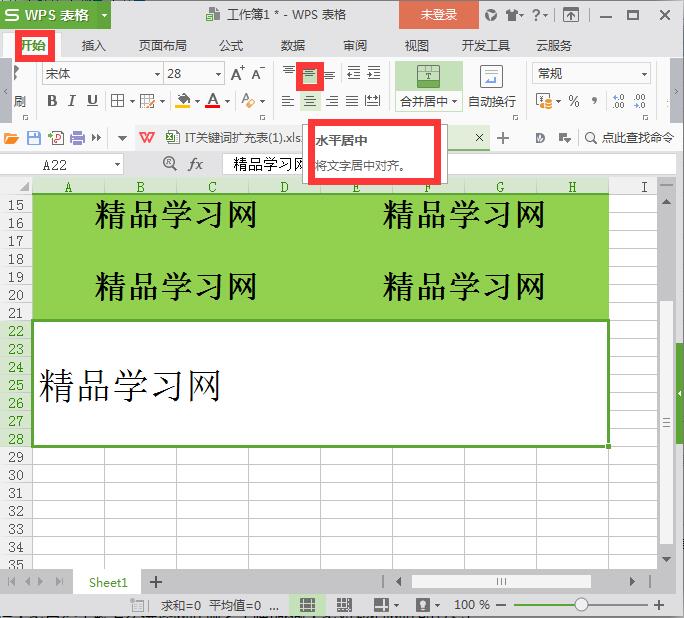Decrease the cell indent

click(353, 72)
